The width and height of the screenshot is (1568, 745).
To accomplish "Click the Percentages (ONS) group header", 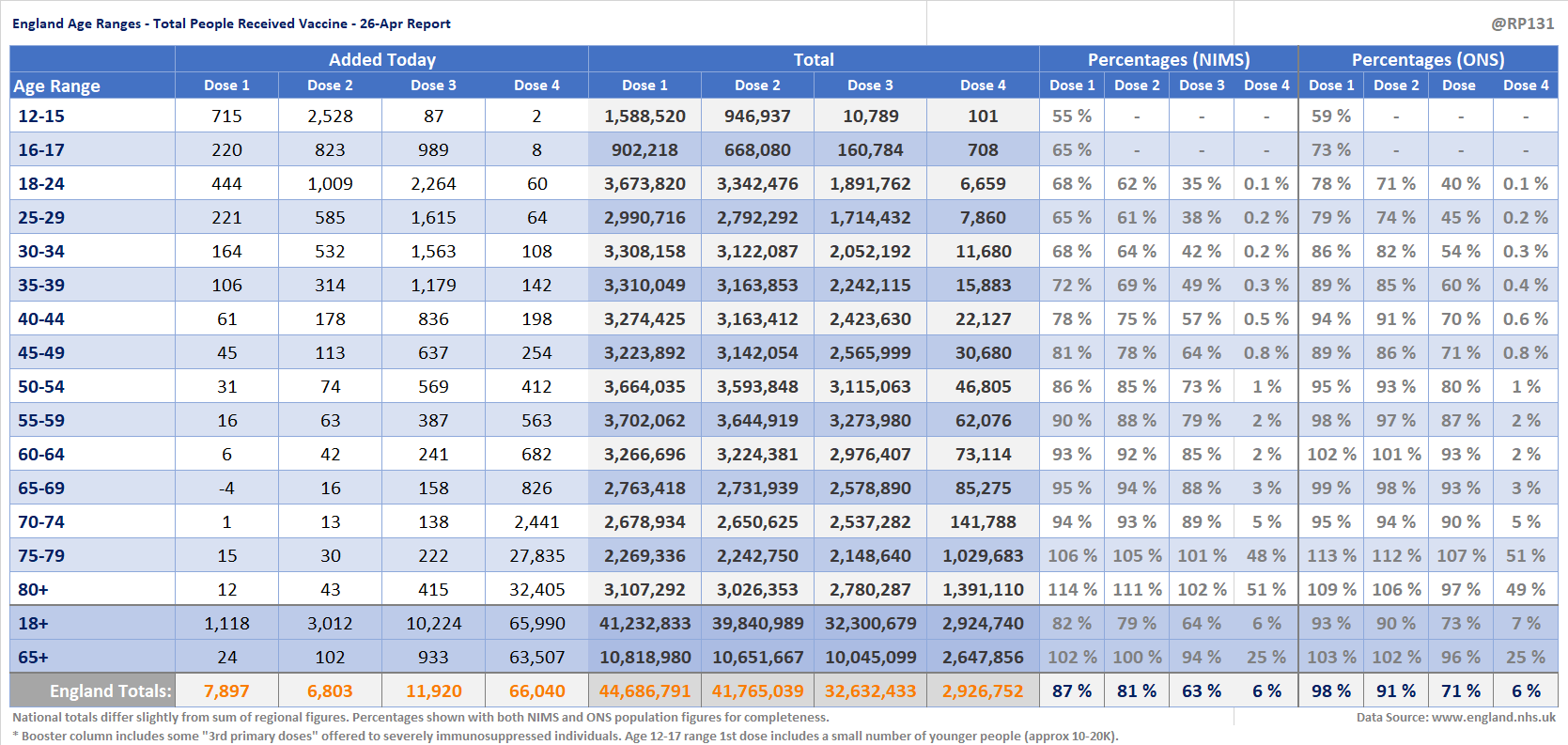I will tap(1427, 59).
